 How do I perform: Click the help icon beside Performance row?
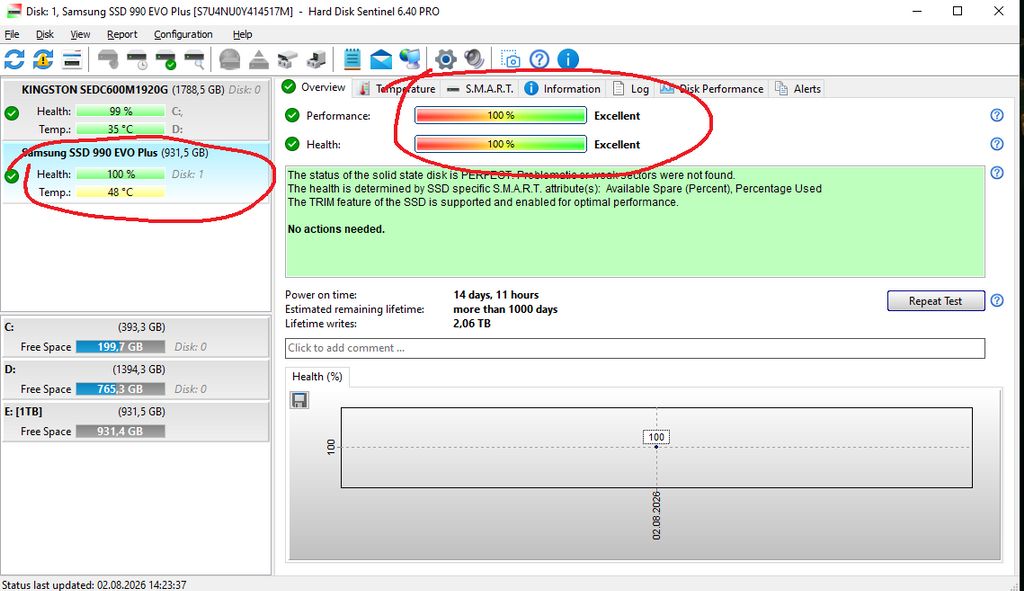click(x=997, y=116)
